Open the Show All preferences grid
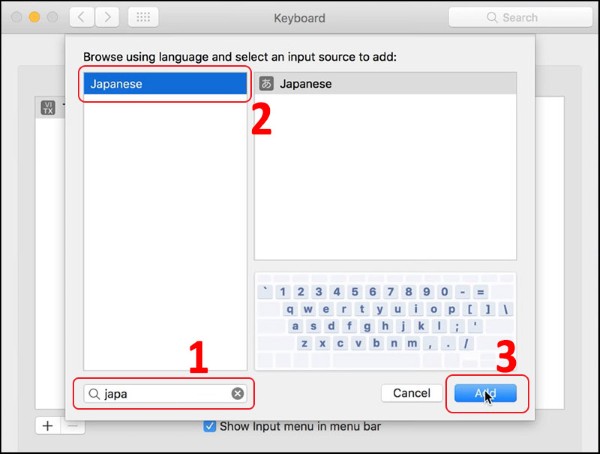 tap(143, 18)
